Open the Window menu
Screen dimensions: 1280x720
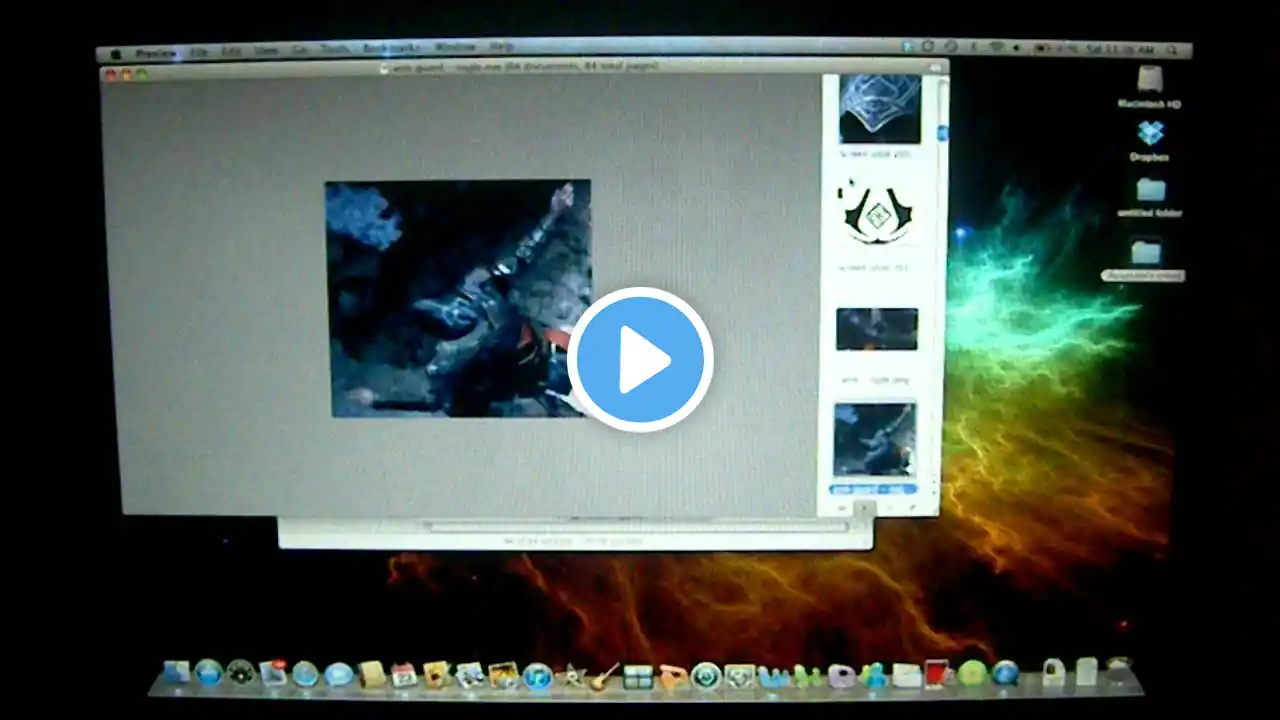[x=455, y=46]
